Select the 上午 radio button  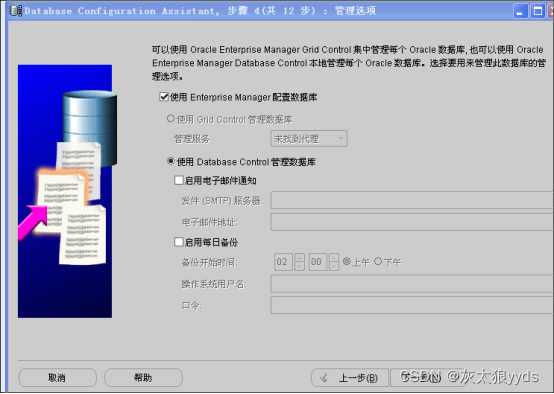pos(347,261)
